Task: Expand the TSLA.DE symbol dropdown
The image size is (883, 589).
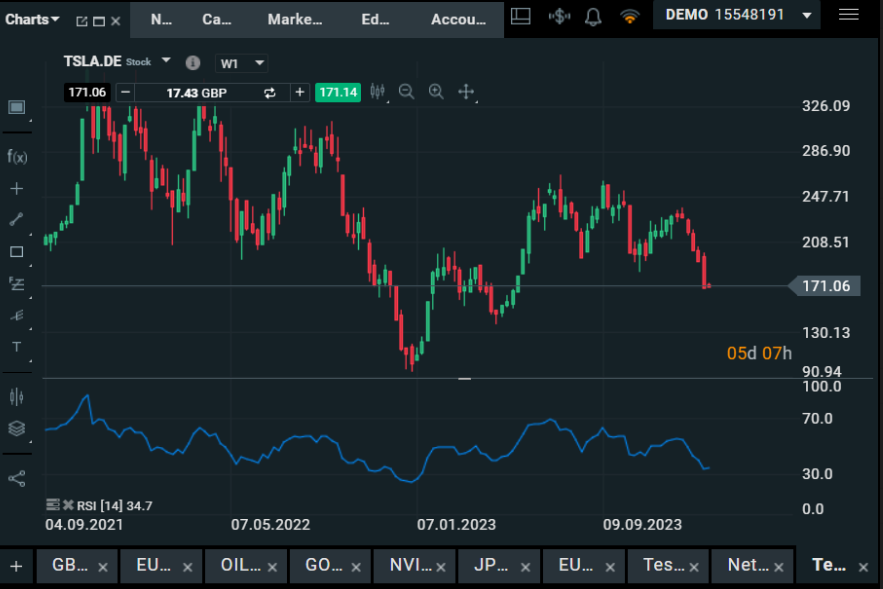Action: [166, 61]
